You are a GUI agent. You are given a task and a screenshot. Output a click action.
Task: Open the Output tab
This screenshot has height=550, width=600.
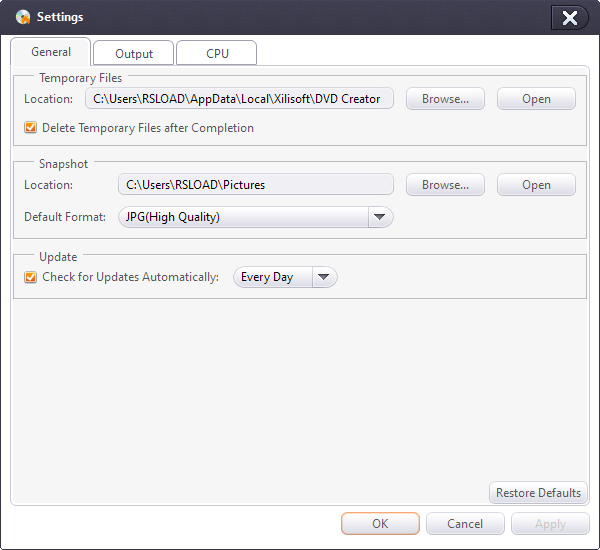tap(134, 53)
